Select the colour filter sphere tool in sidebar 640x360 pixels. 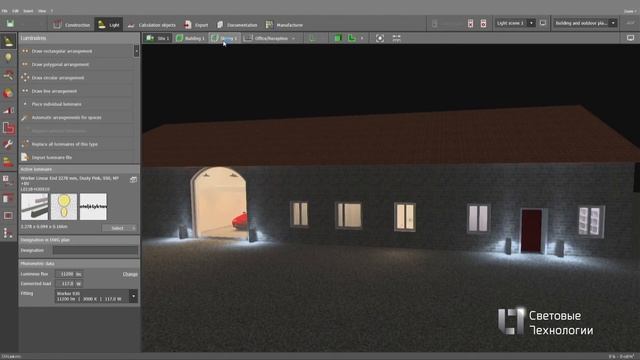[x=8, y=93]
